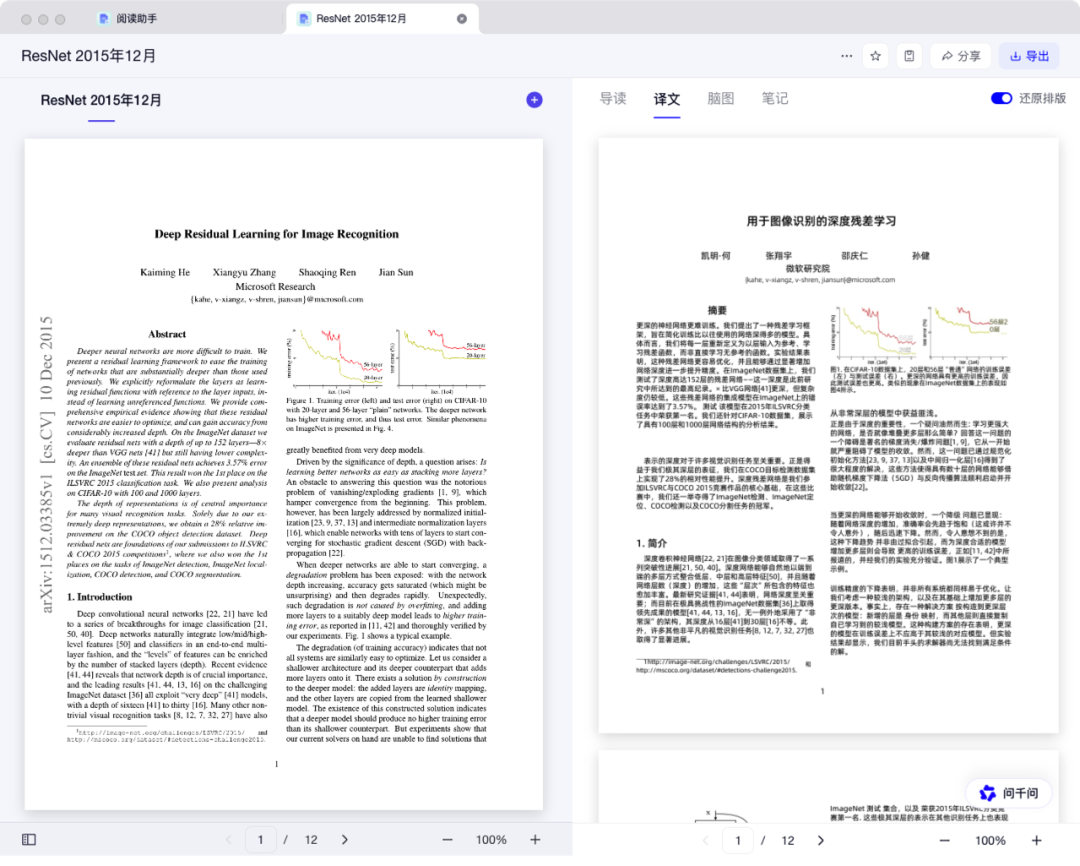The height and width of the screenshot is (866, 1080).
Task: Toggle the left sidebar panel icon
Action: click(x=29, y=839)
